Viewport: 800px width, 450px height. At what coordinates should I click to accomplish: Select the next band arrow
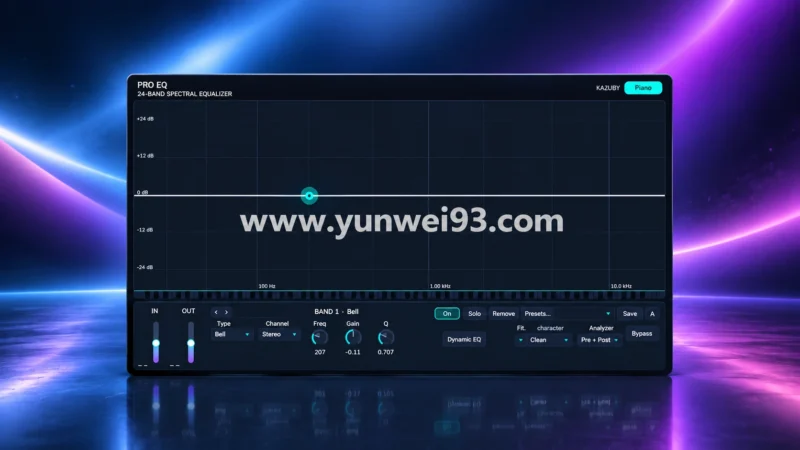click(227, 312)
